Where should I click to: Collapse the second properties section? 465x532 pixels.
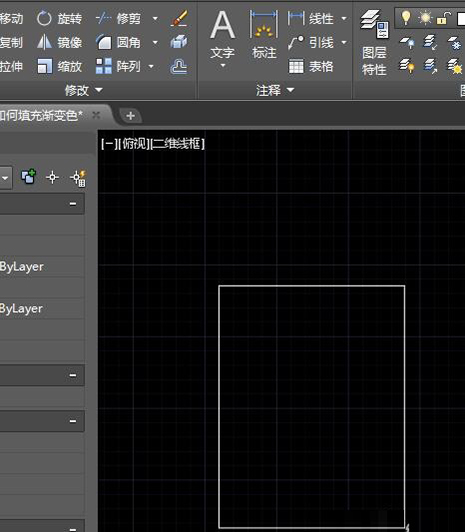click(73, 375)
